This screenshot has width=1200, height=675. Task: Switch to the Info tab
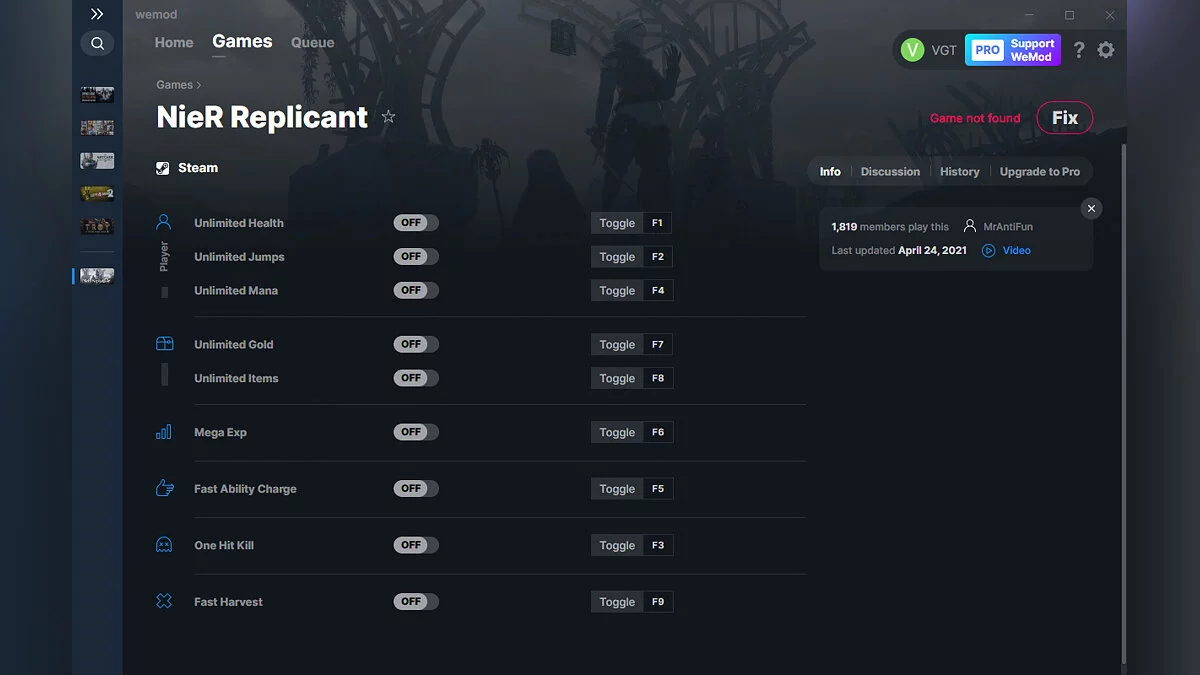[x=830, y=172]
